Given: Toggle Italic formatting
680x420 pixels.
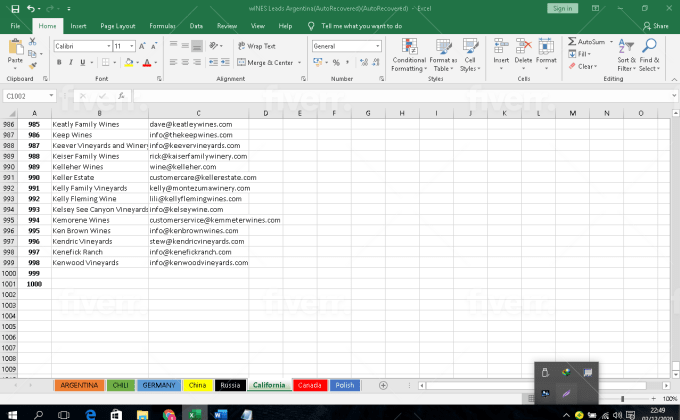Looking at the screenshot, I should [x=72, y=62].
